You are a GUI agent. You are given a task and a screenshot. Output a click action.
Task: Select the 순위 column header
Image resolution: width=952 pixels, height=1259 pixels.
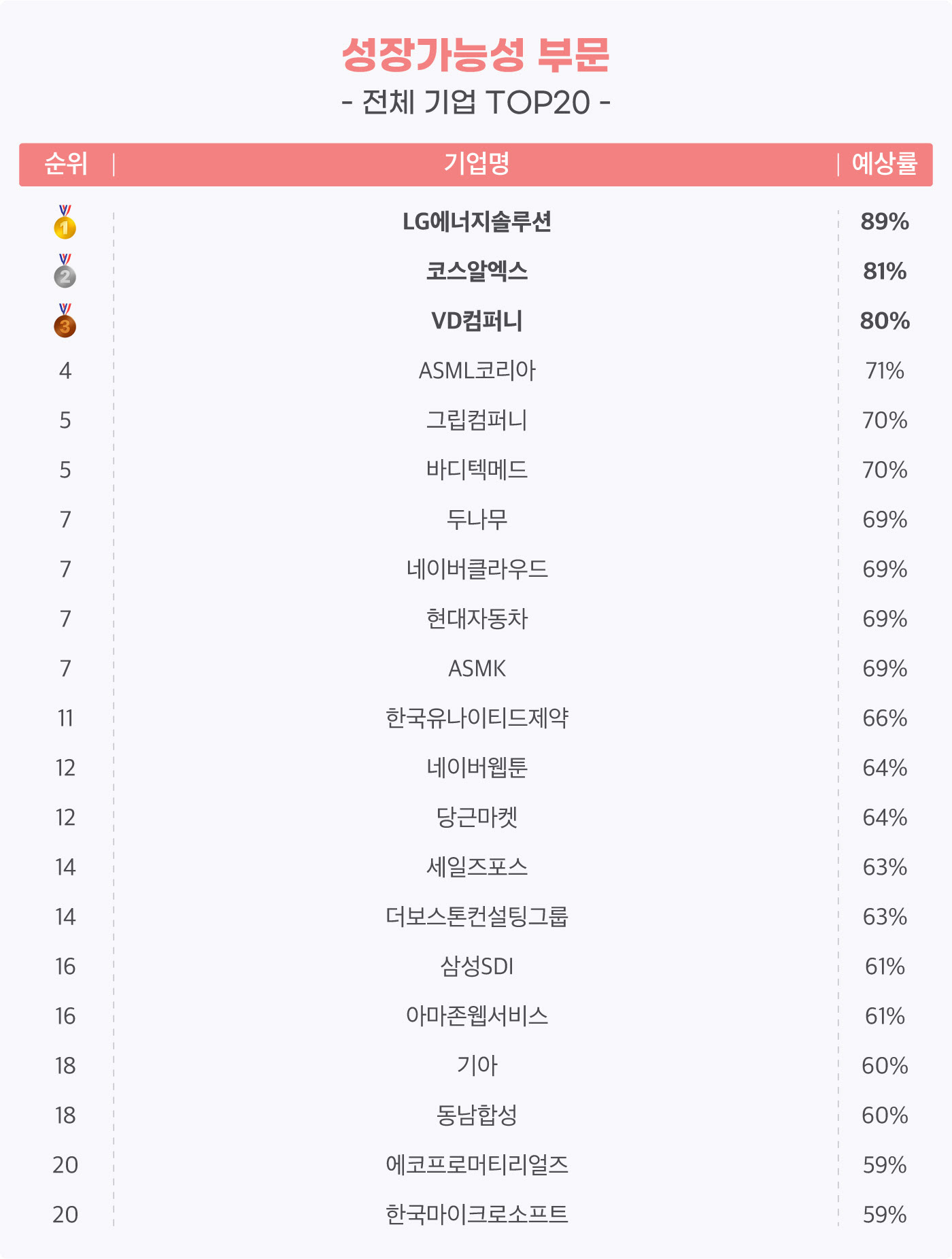coord(65,164)
